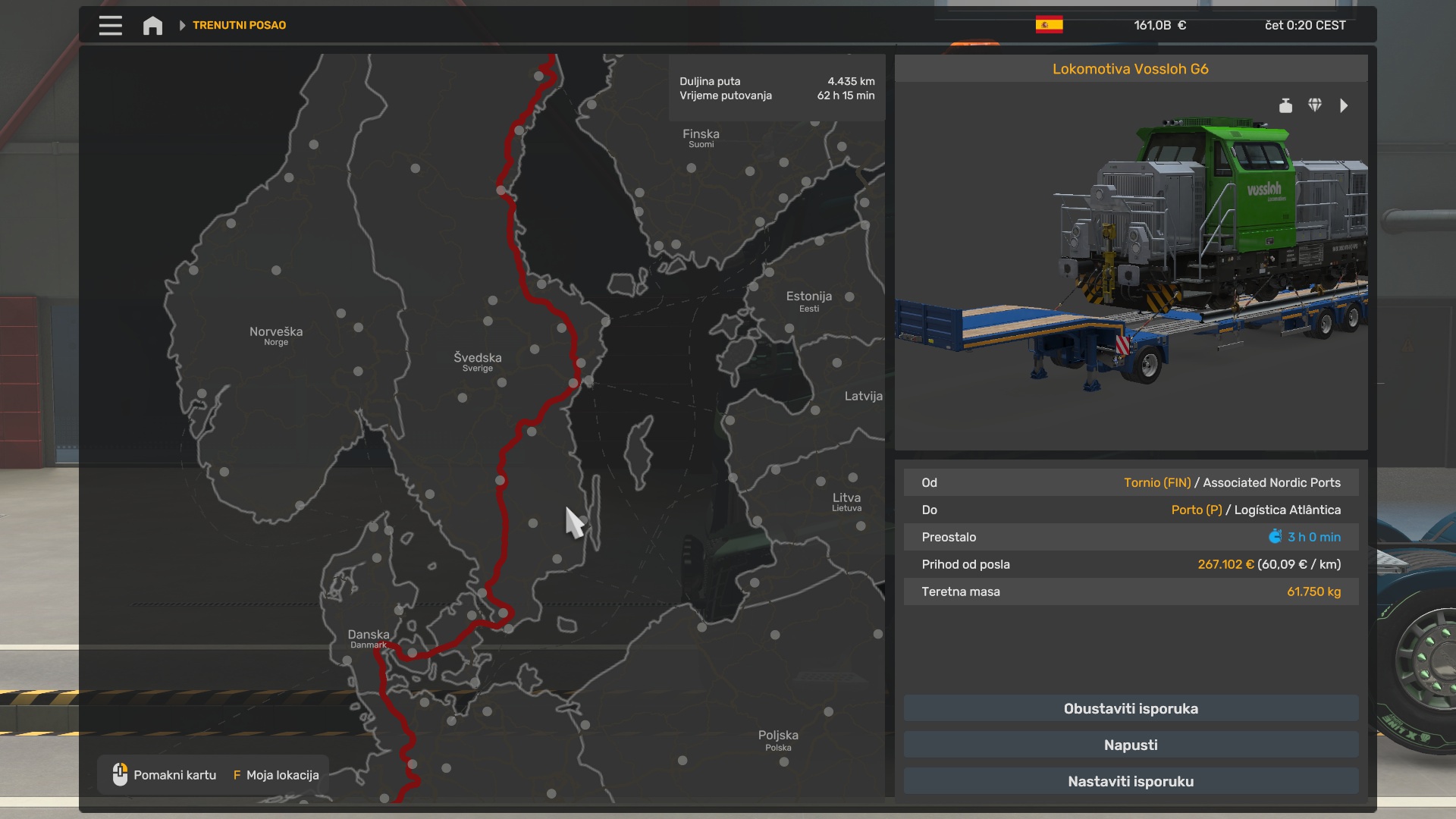Screen dimensions: 1456x819
Task: Open the hamburger main menu
Action: (110, 25)
